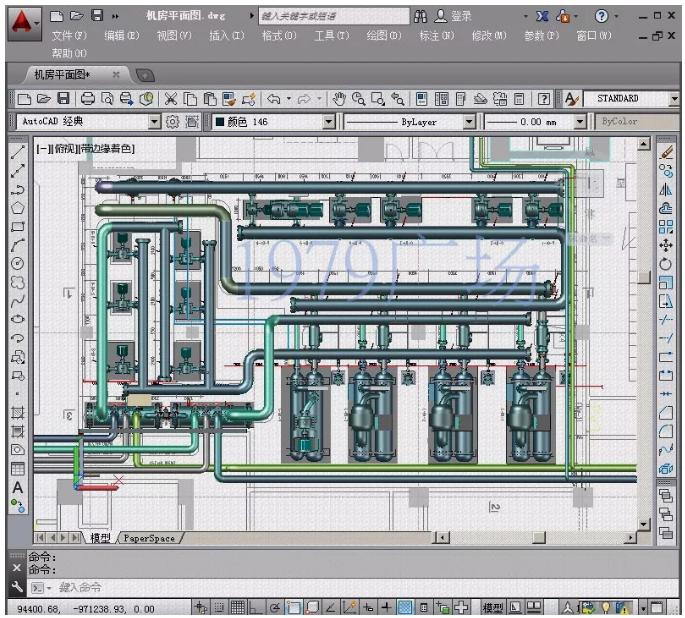Open the 格式(O) menu

coord(279,35)
